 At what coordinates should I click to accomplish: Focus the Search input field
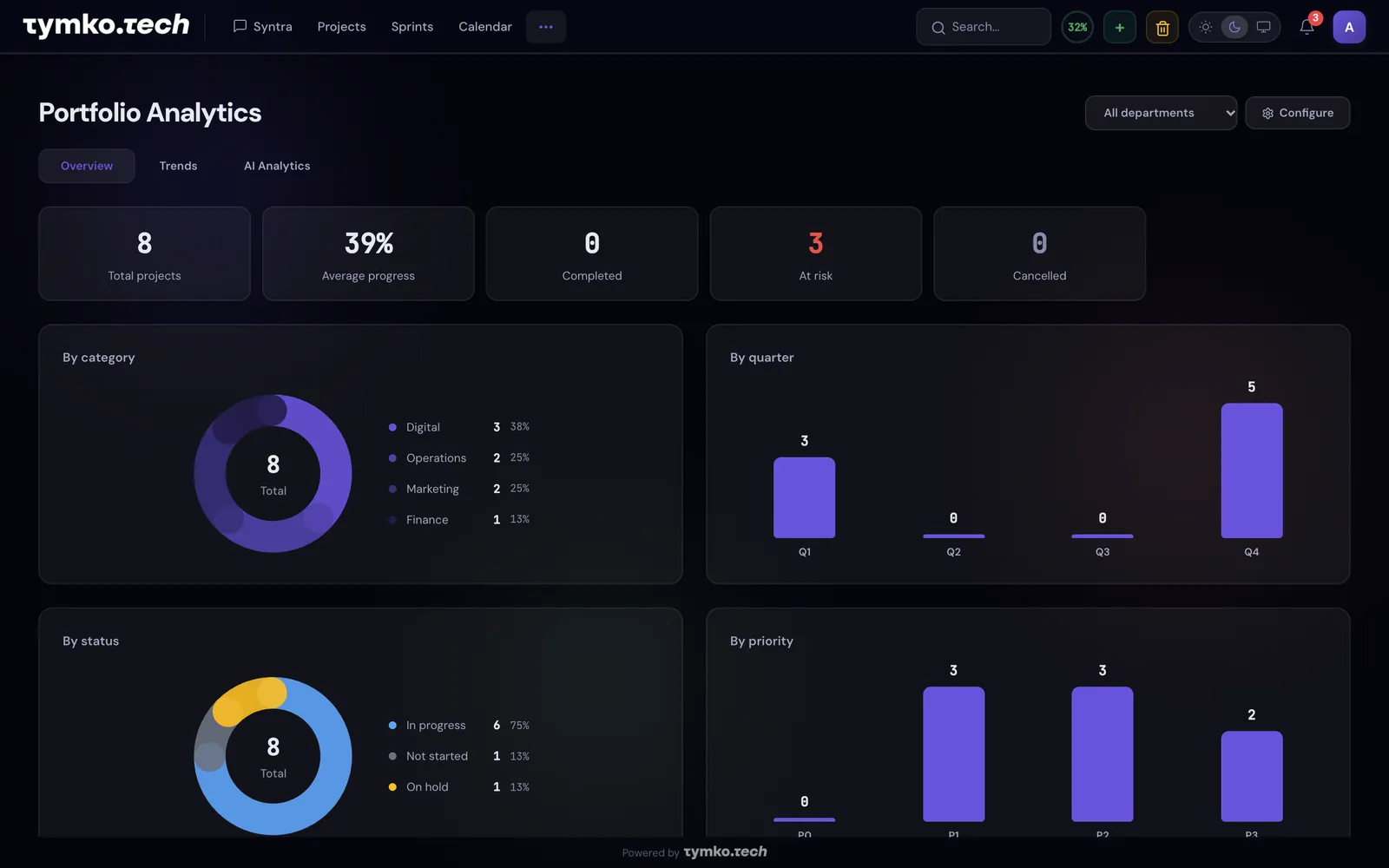pos(984,27)
